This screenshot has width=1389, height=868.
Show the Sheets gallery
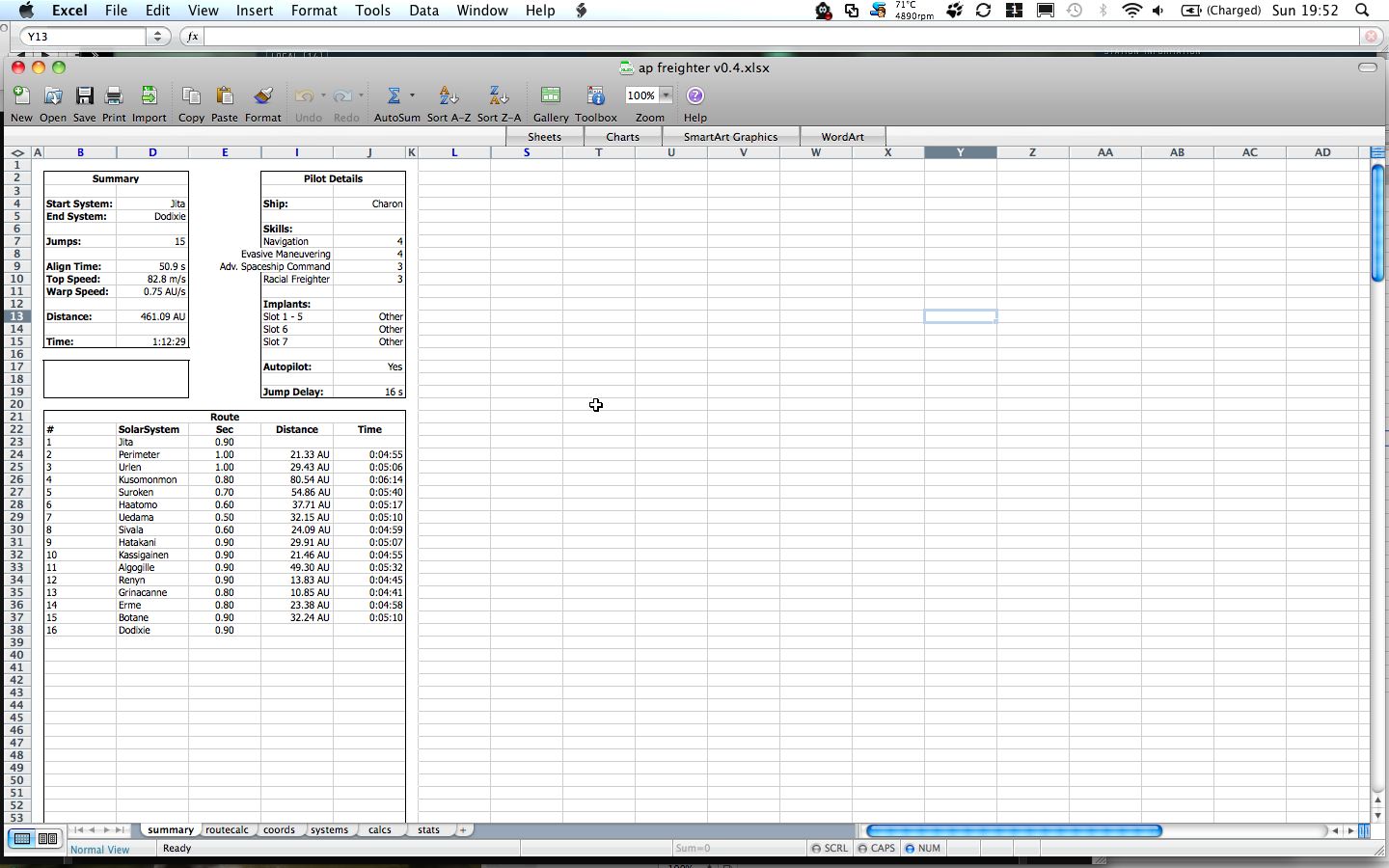click(544, 137)
